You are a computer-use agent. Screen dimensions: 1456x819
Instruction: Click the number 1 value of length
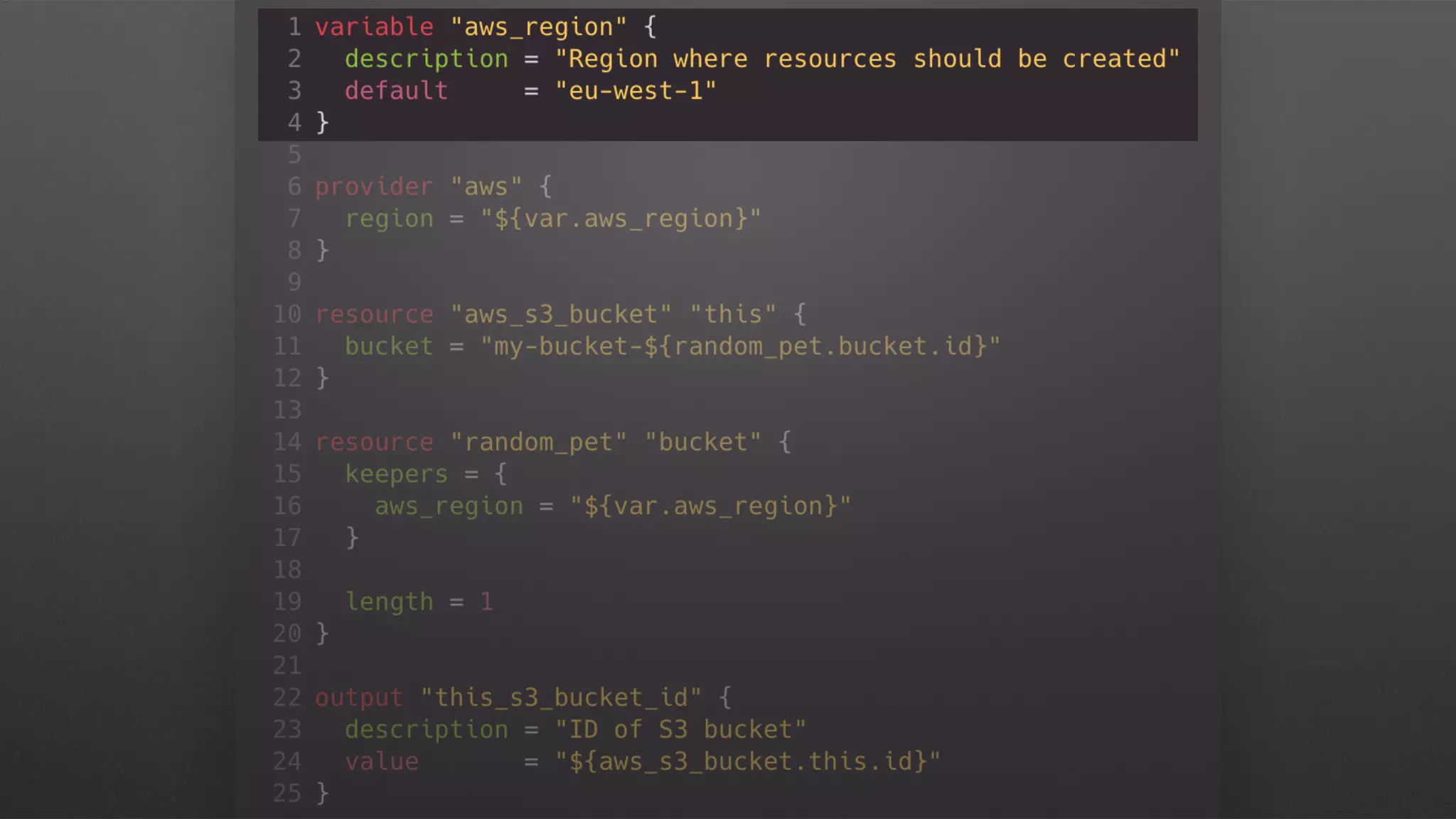pyautogui.click(x=486, y=602)
